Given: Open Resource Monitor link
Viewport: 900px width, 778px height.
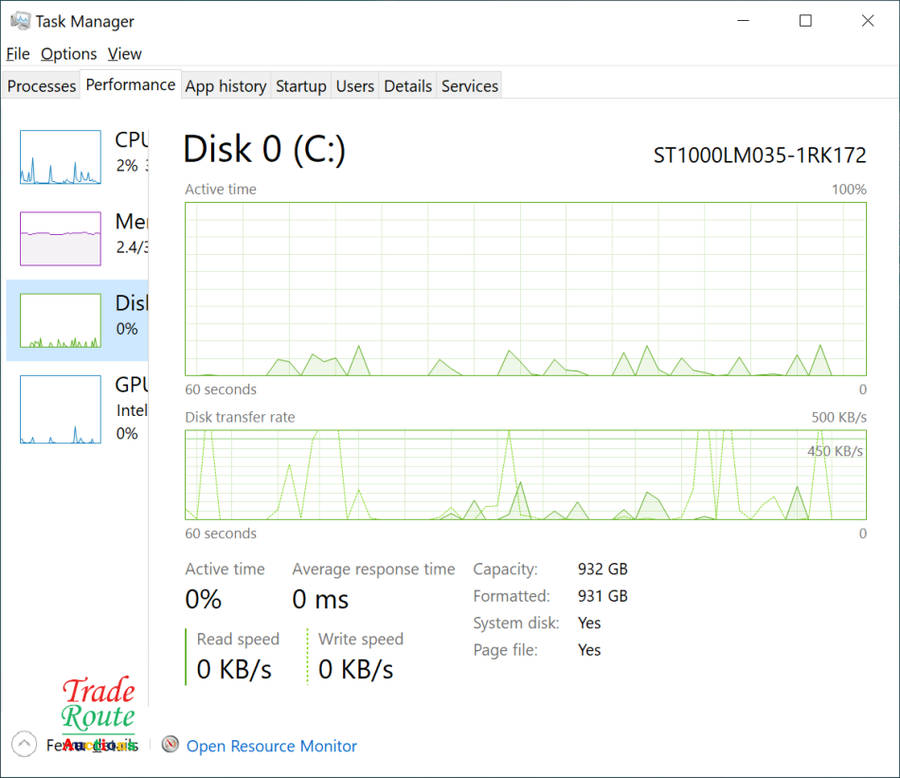Looking at the screenshot, I should click(x=271, y=746).
